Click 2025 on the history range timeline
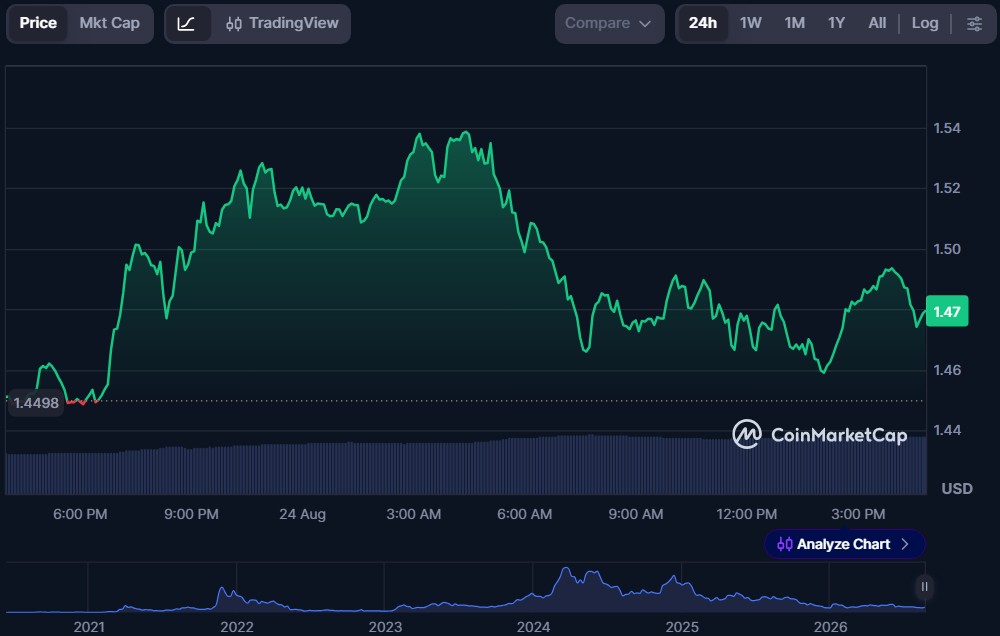 point(682,627)
